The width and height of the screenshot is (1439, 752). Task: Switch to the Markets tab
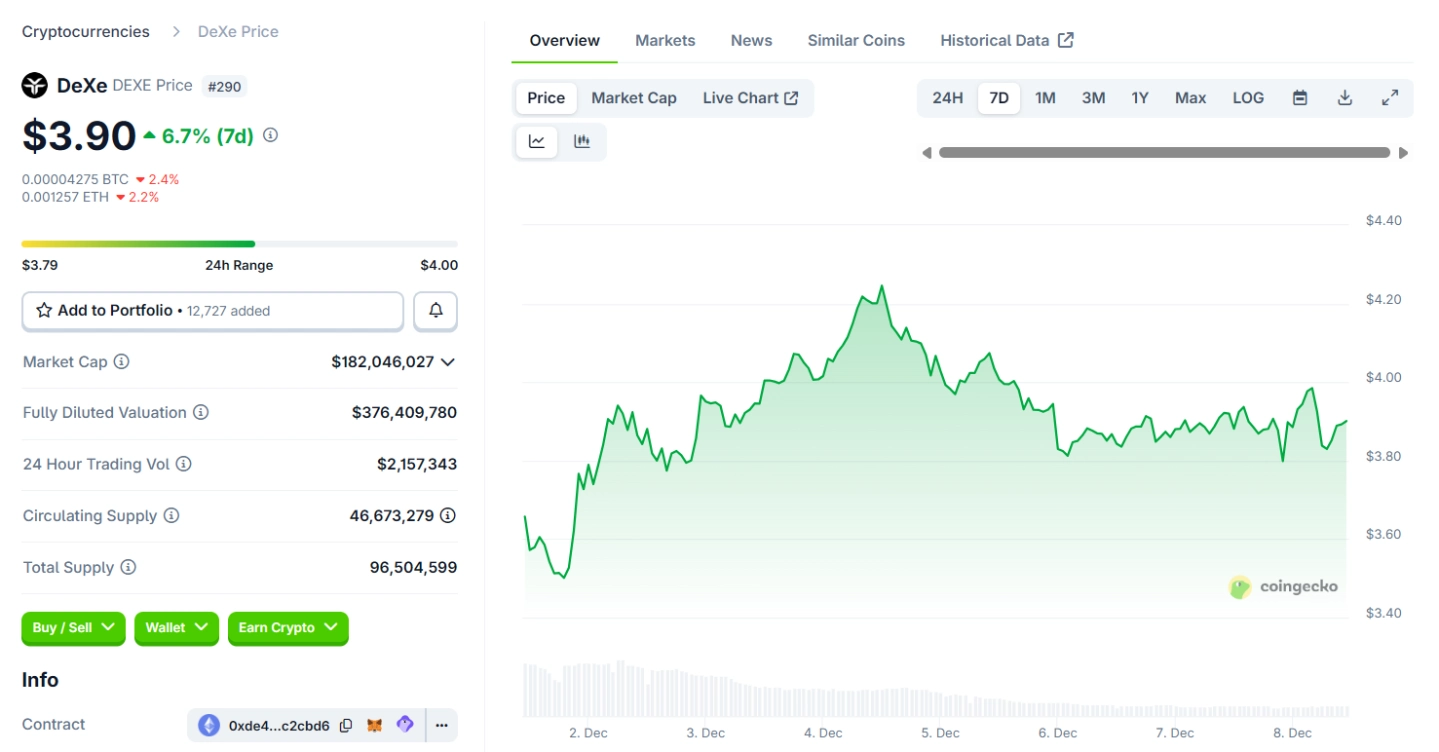[665, 41]
